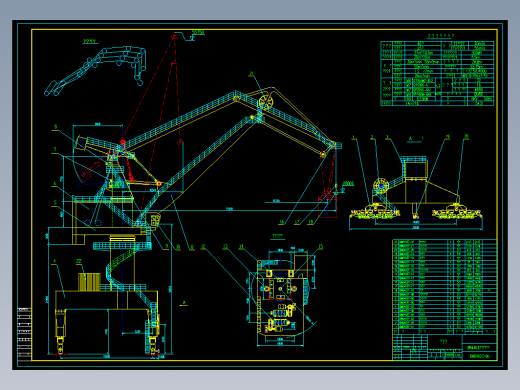This screenshot has height=390, width=520.
Task: Click callout number 5 label
Action: click(x=55, y=202)
